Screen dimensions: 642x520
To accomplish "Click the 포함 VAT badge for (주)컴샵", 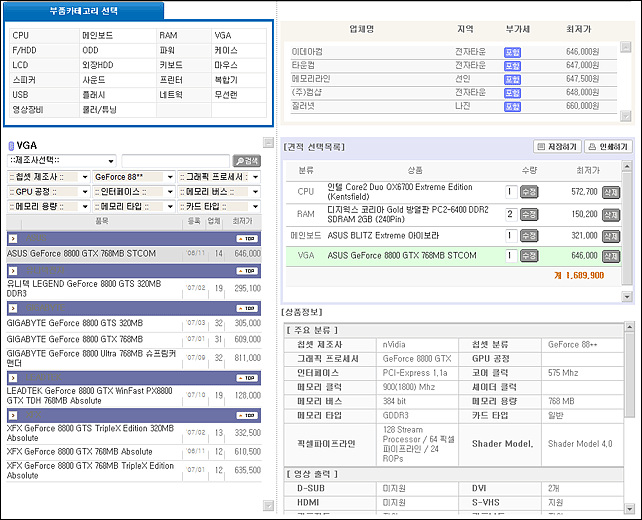I will pyautogui.click(x=512, y=93).
